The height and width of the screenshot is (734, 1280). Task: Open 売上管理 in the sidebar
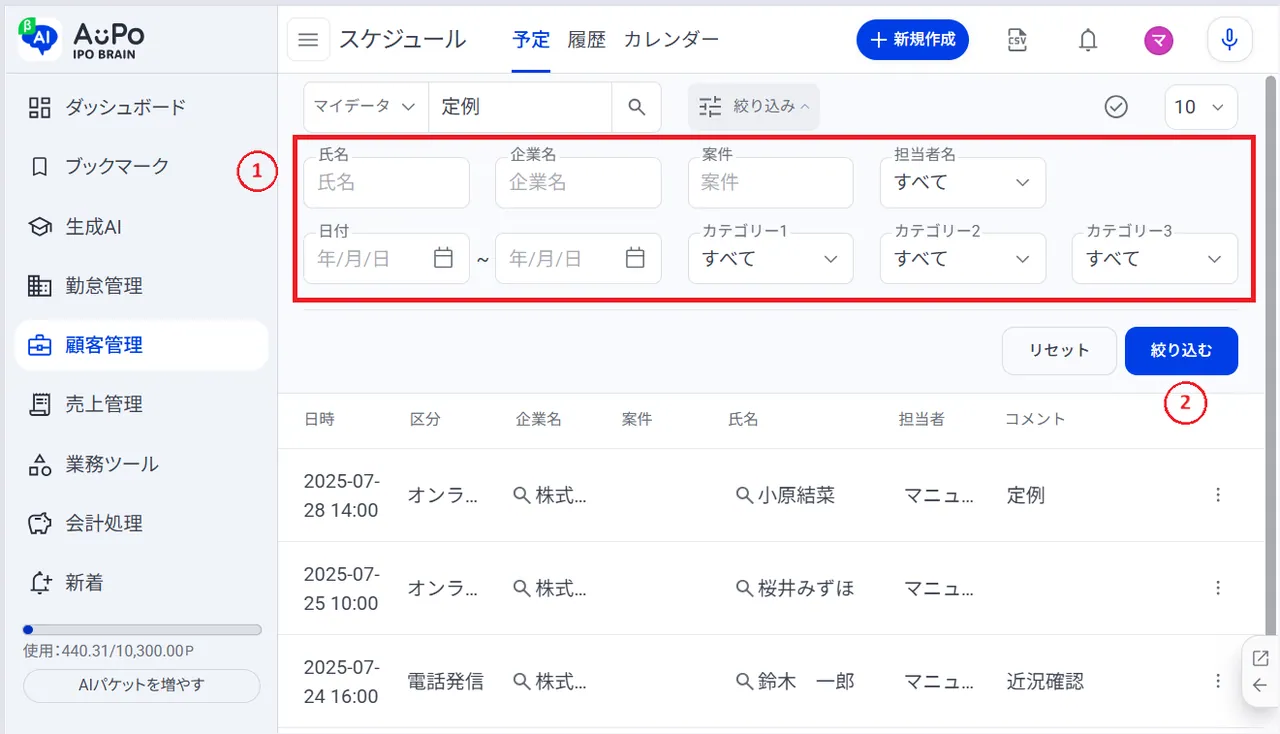point(141,404)
